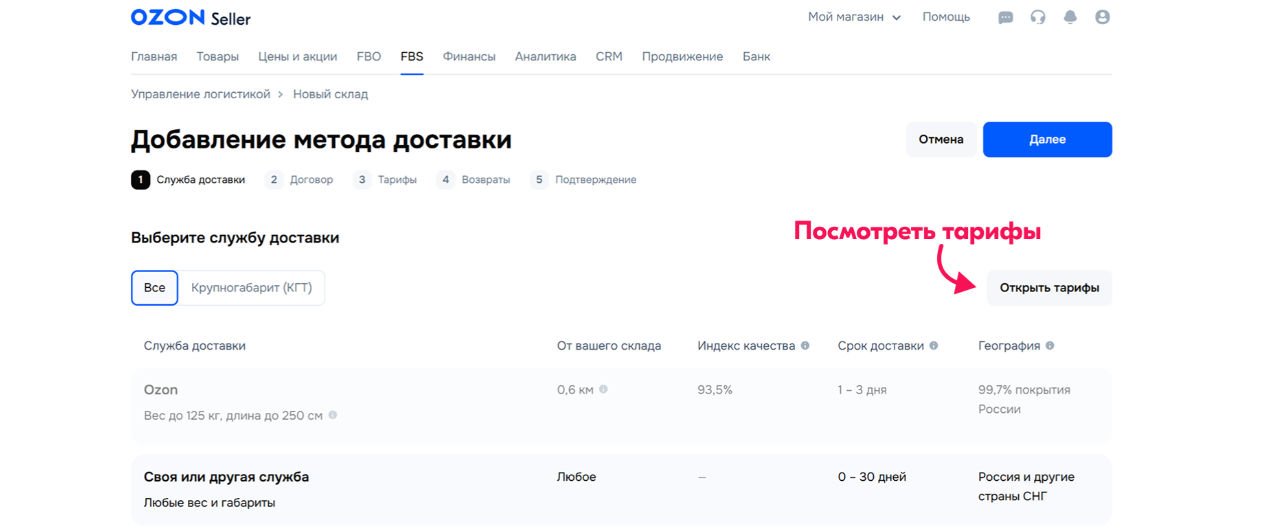
Task: Show info icon for Ozon weight limits
Action: click(x=333, y=415)
